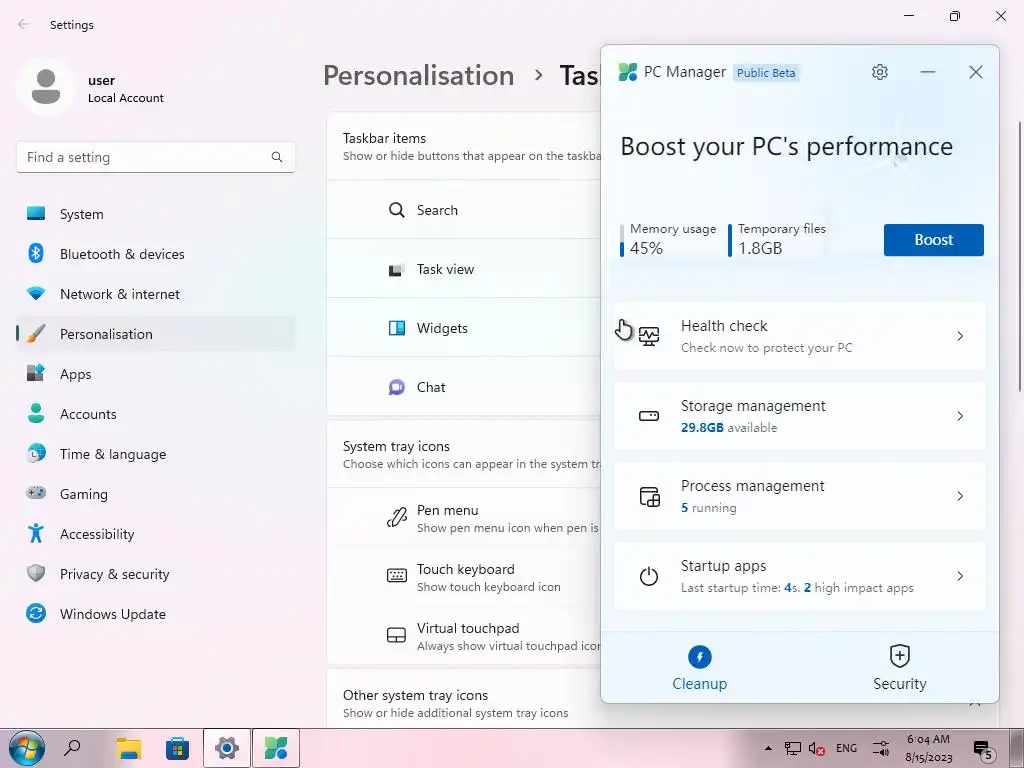
Task: Select Personalisation in the sidebar
Action: click(x=155, y=334)
